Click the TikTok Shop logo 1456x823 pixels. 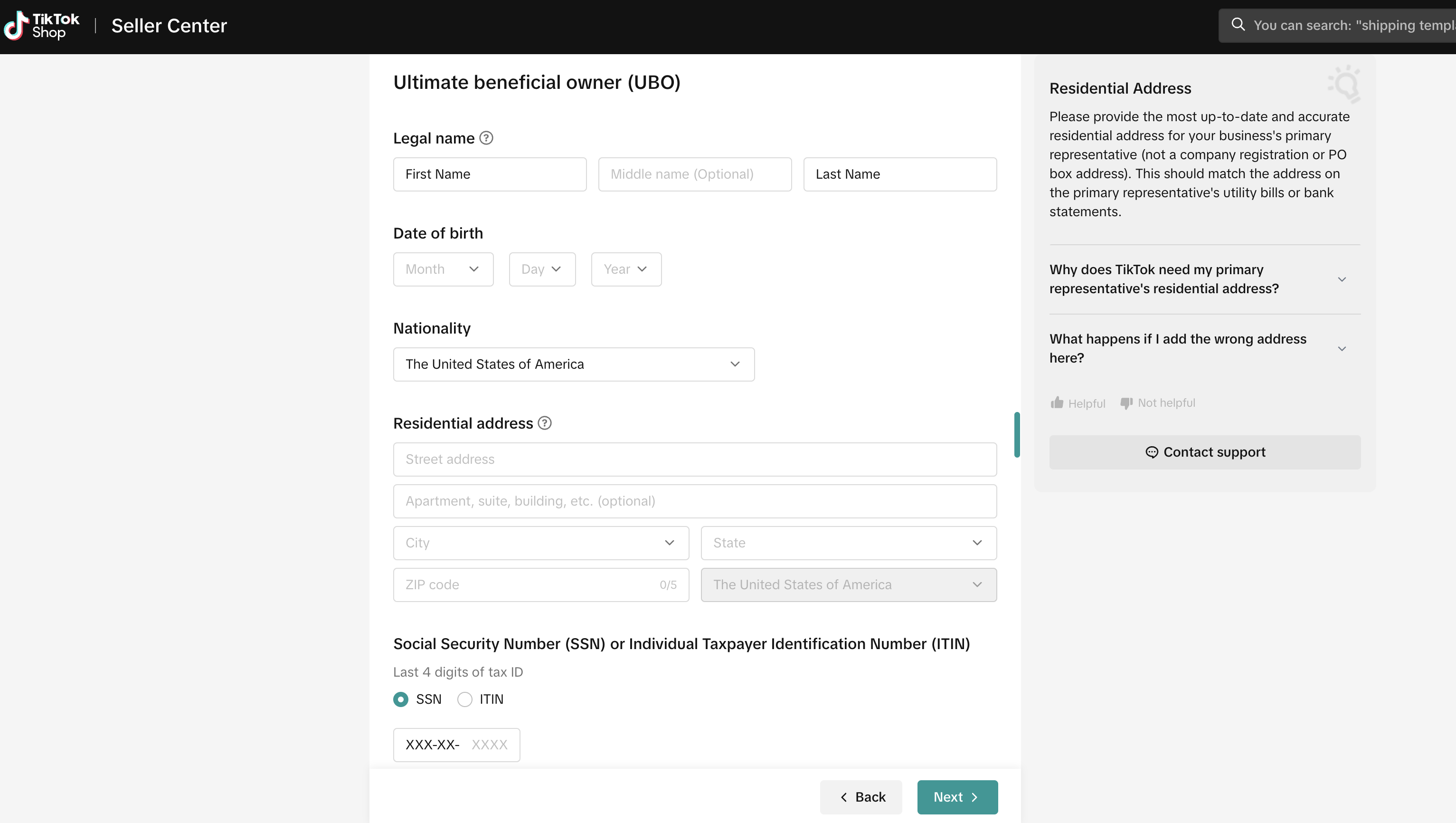(x=41, y=26)
